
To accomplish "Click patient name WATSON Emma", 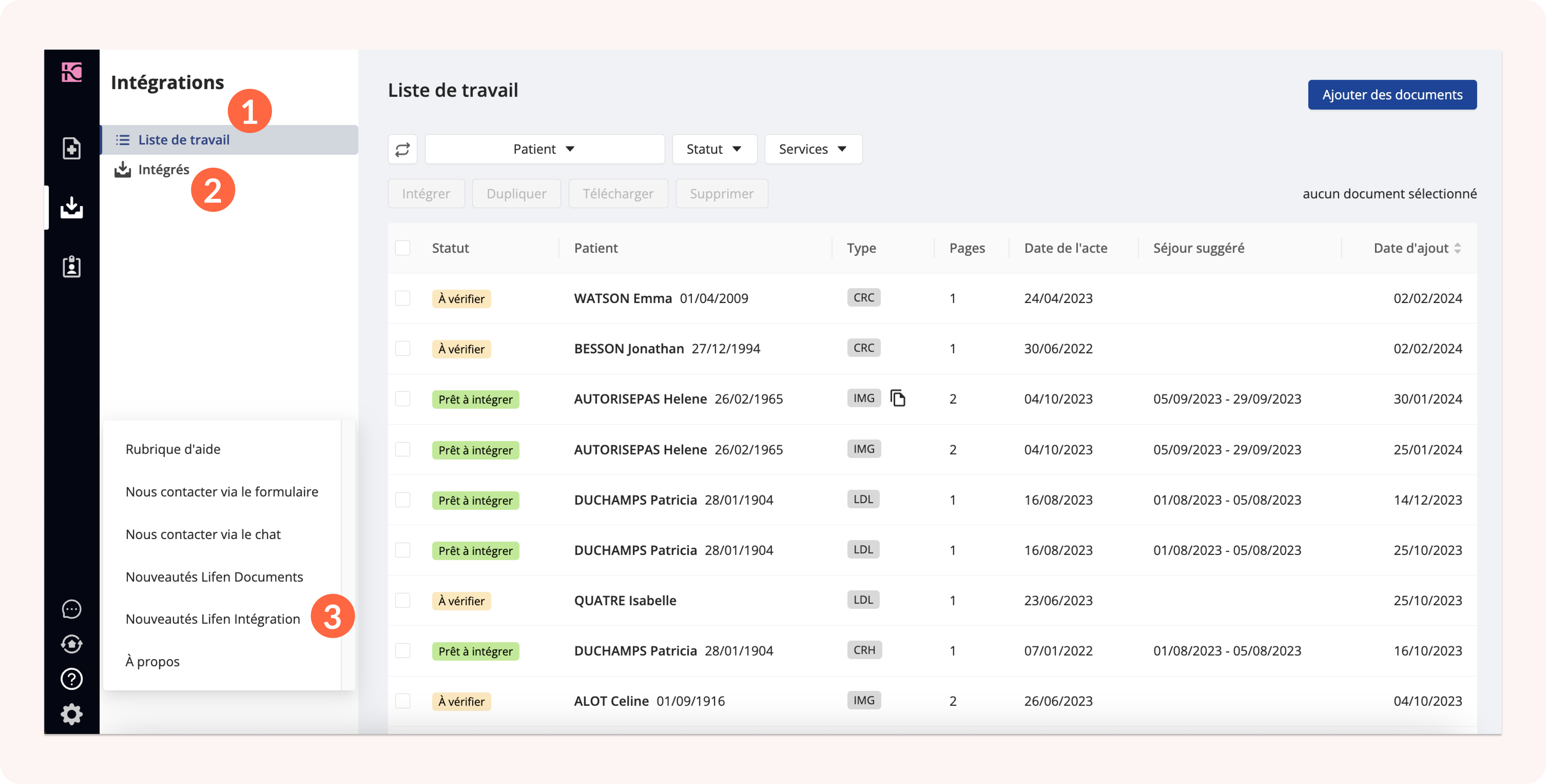I will click(623, 298).
